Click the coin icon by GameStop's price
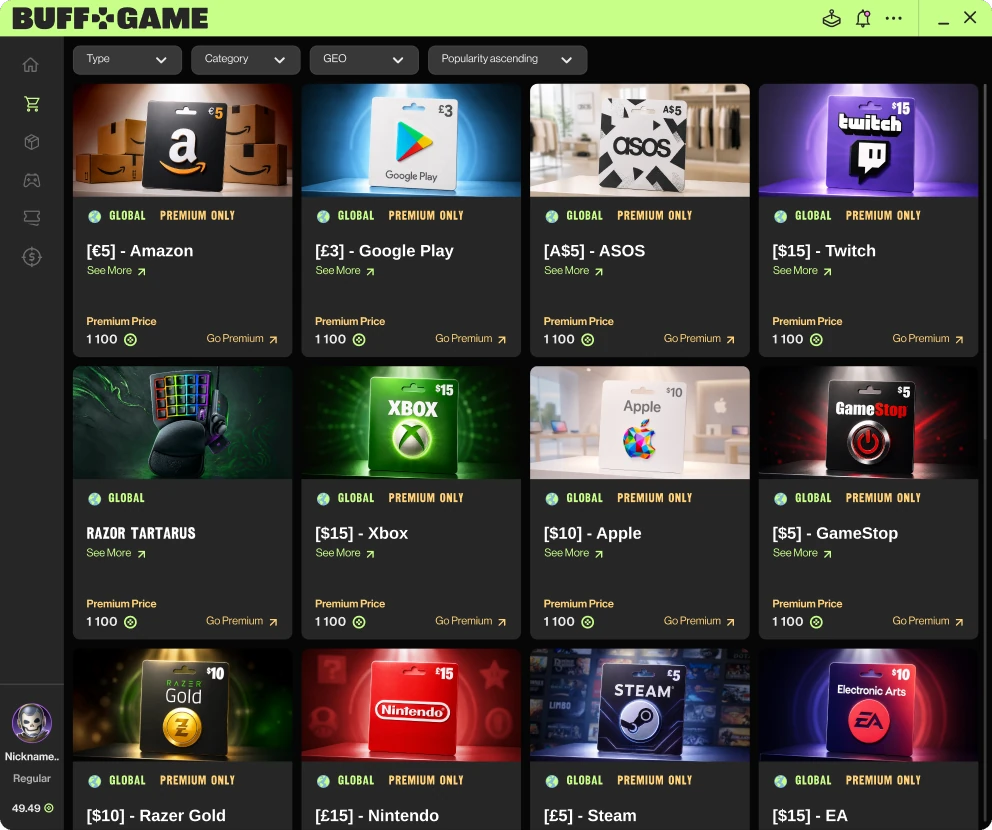The image size is (992, 830). coord(816,622)
